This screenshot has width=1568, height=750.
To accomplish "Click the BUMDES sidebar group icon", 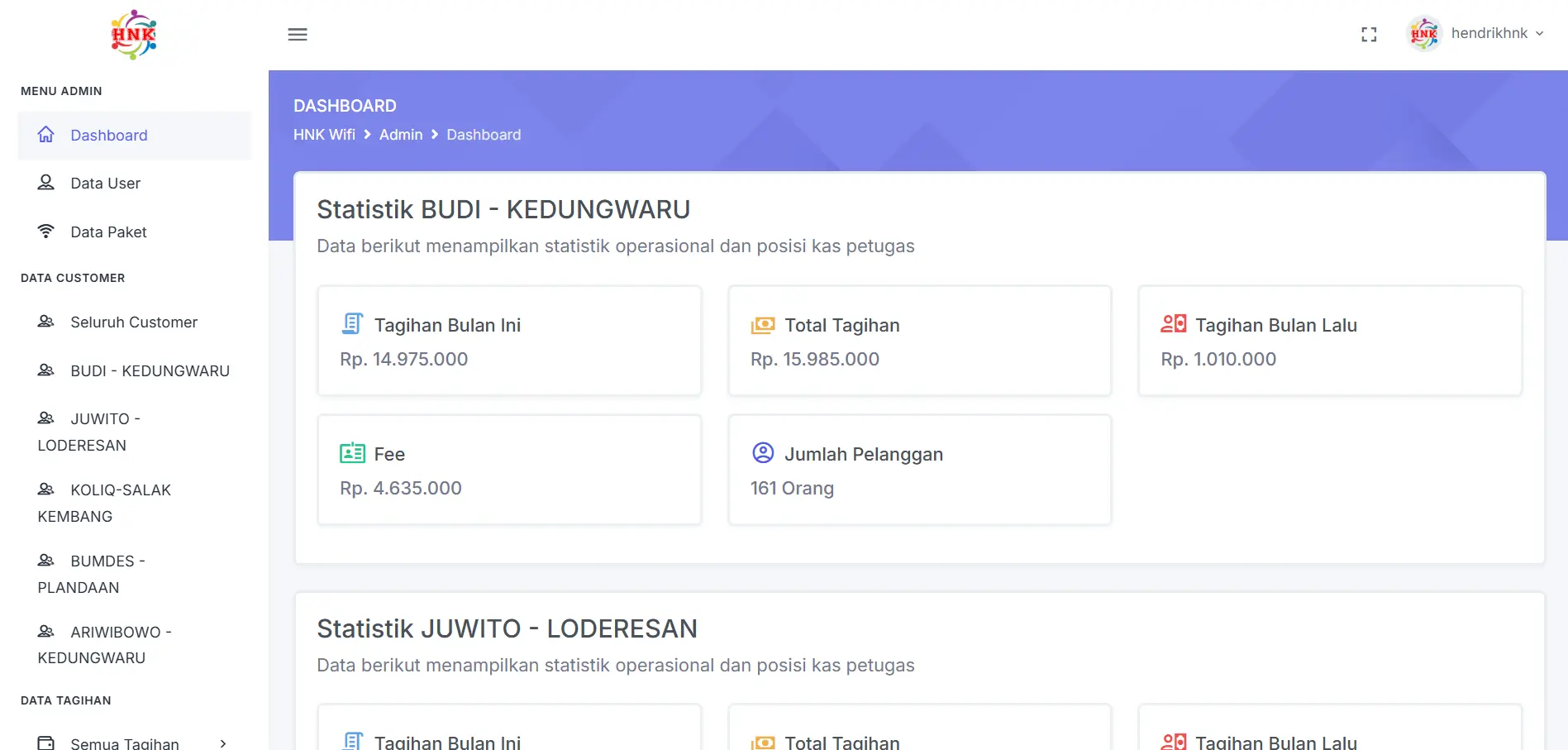I will 46,560.
